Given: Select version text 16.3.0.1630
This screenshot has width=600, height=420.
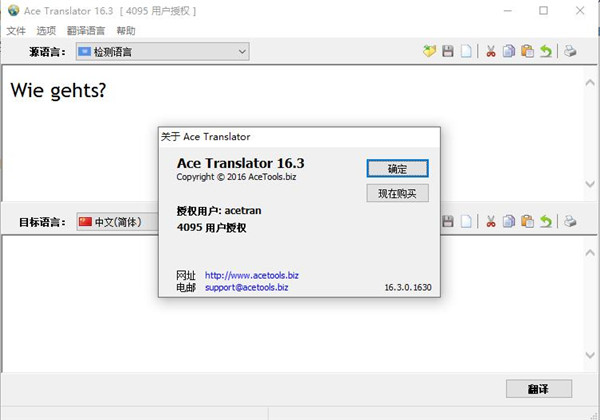Looking at the screenshot, I should click(x=408, y=287).
